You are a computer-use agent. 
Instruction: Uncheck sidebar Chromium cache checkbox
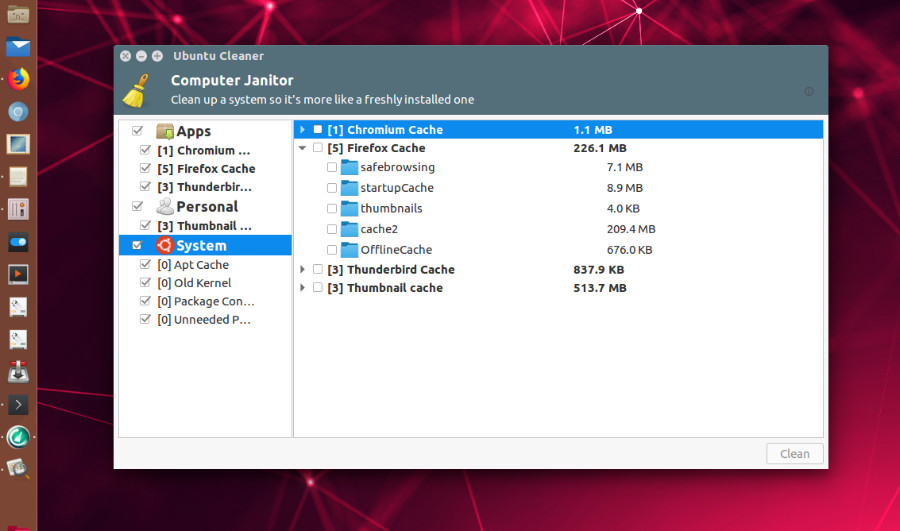(x=145, y=150)
